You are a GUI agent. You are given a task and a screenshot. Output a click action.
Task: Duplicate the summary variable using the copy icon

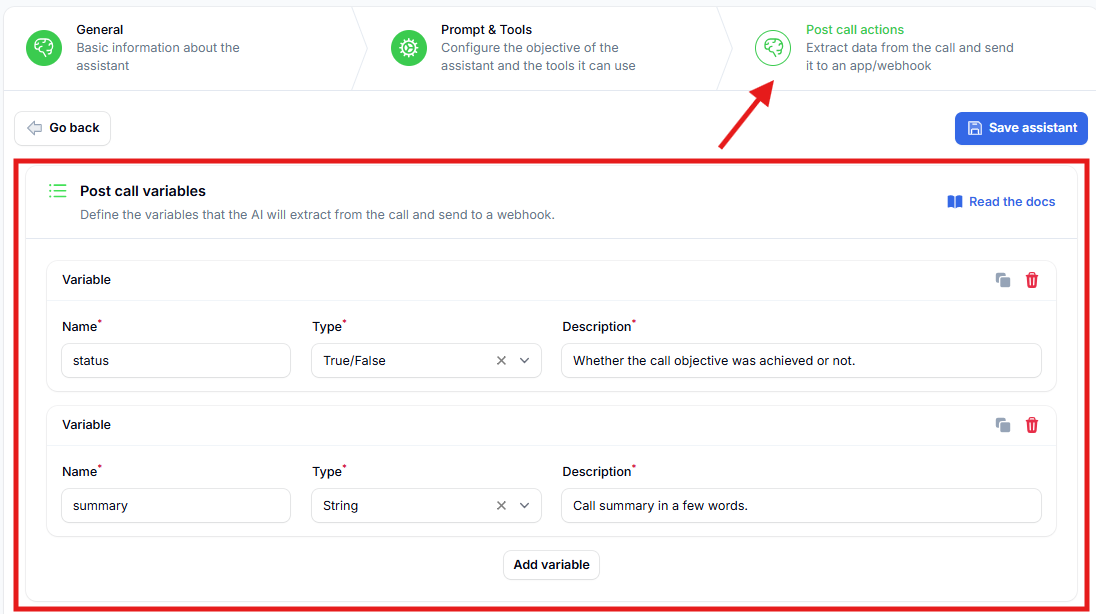[x=1003, y=425]
